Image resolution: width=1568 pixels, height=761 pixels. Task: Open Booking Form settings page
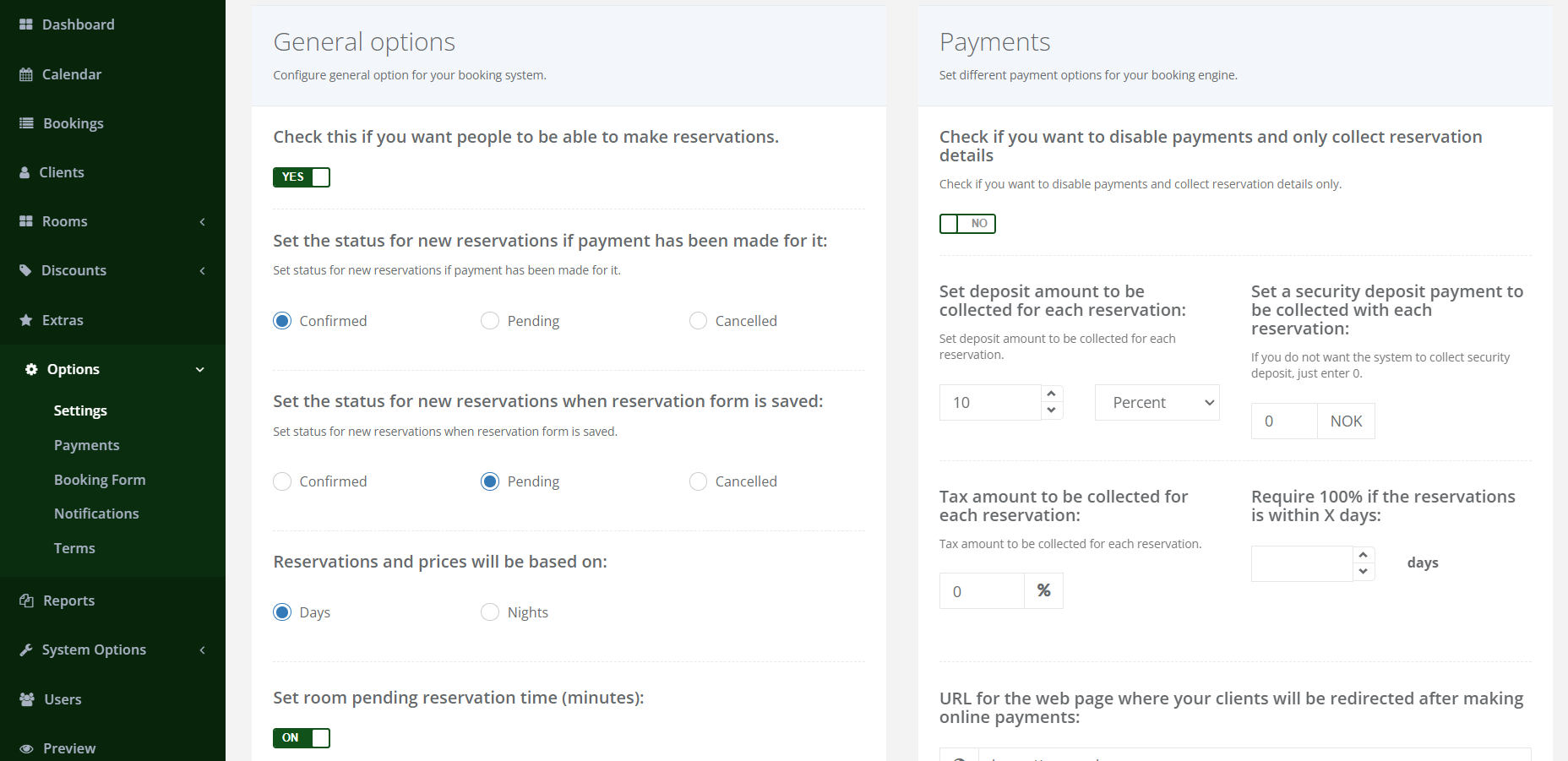100,480
